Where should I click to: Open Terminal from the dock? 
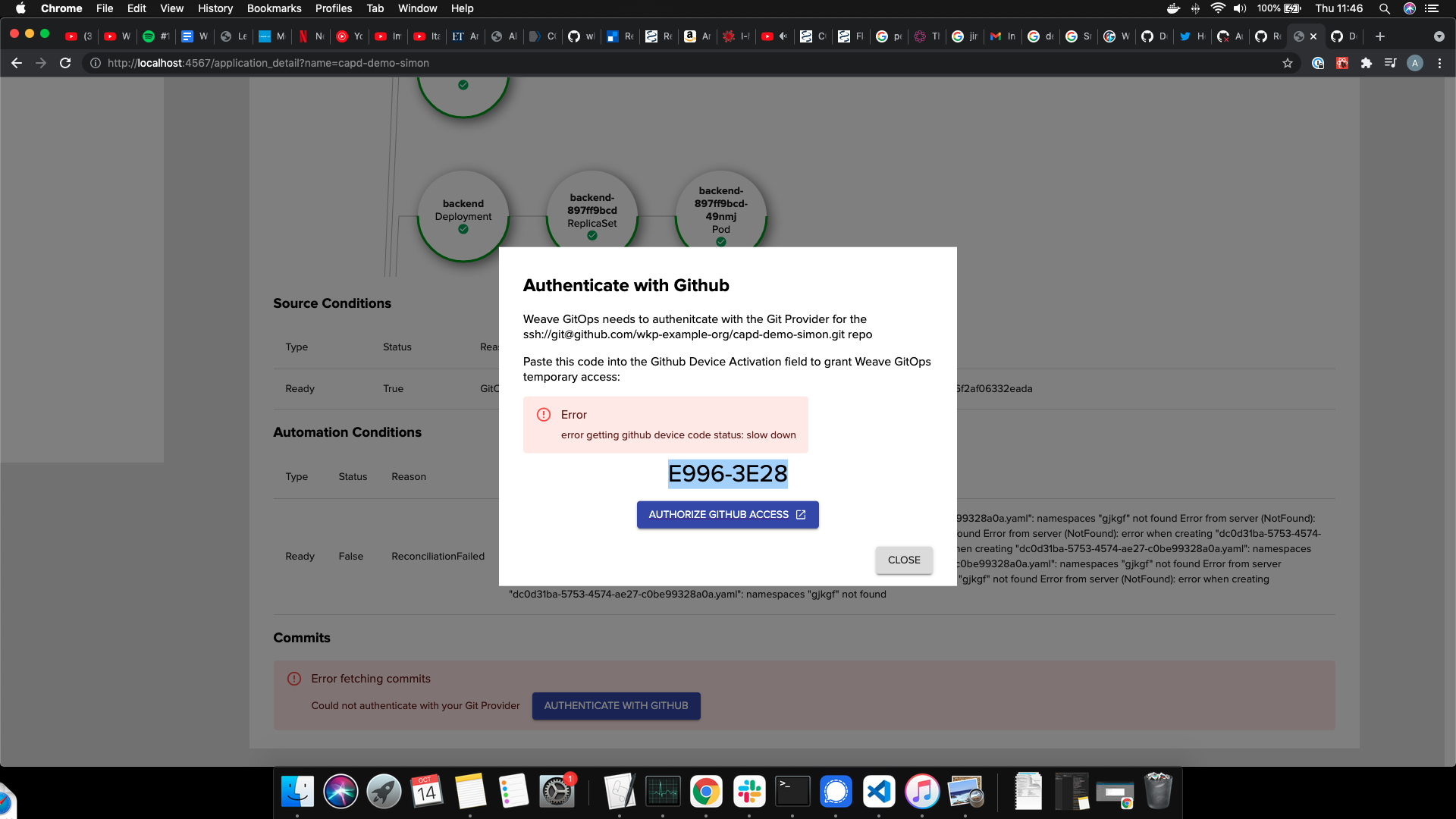click(x=792, y=792)
